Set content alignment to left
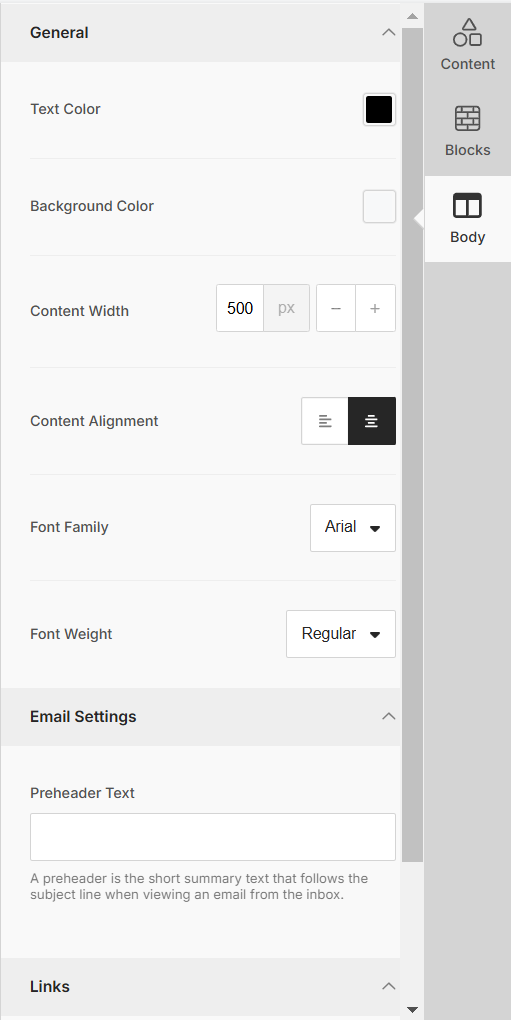Image resolution: width=511 pixels, height=1020 pixels. tap(325, 421)
